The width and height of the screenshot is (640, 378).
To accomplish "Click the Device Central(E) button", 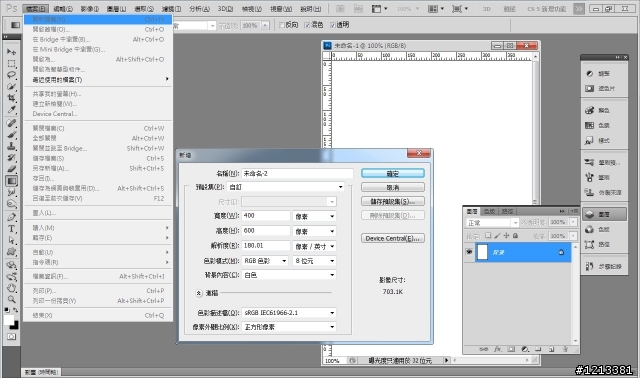I will click(x=393, y=238).
